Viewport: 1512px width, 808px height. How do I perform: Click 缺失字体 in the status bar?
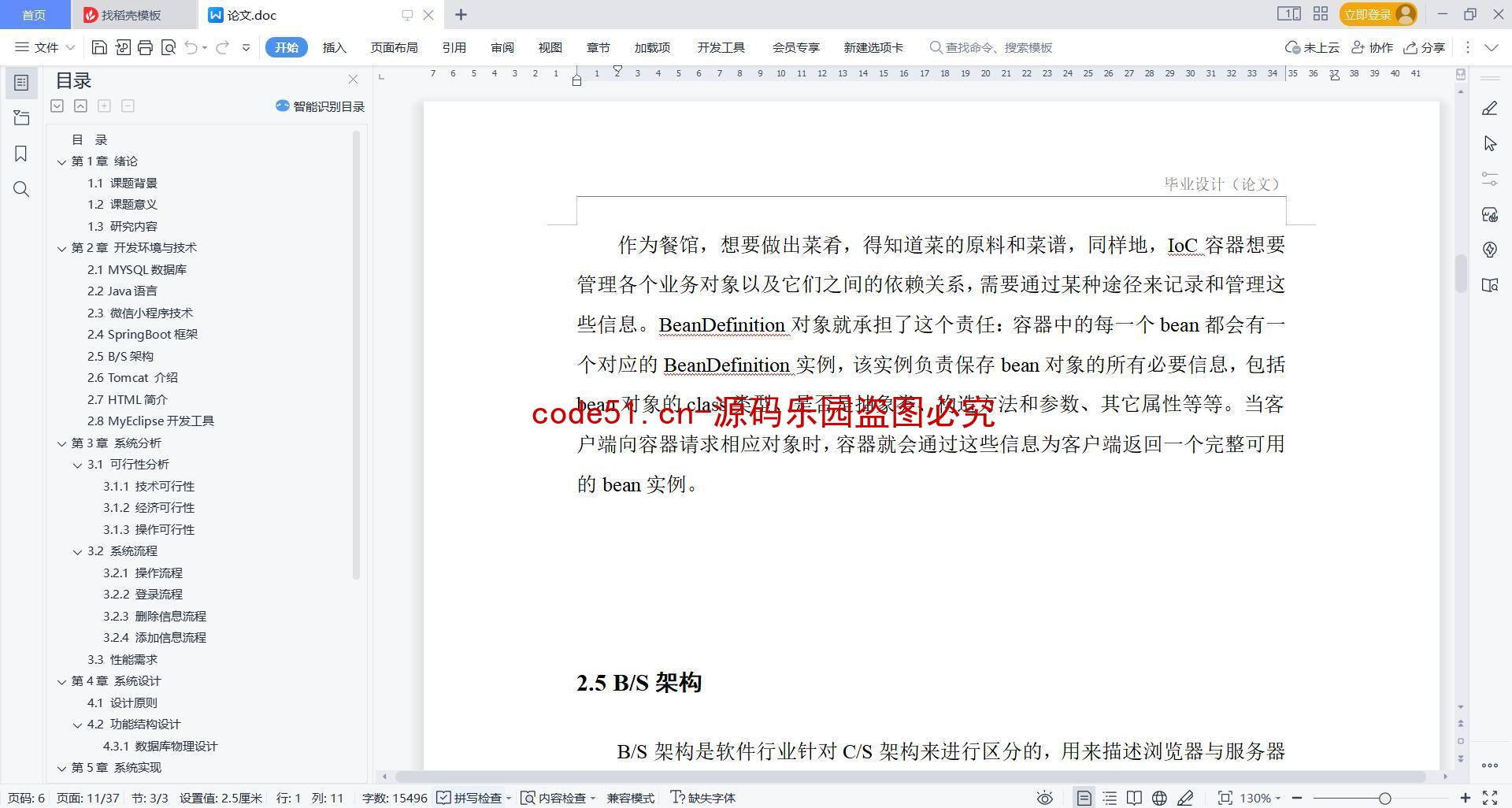tap(702, 798)
